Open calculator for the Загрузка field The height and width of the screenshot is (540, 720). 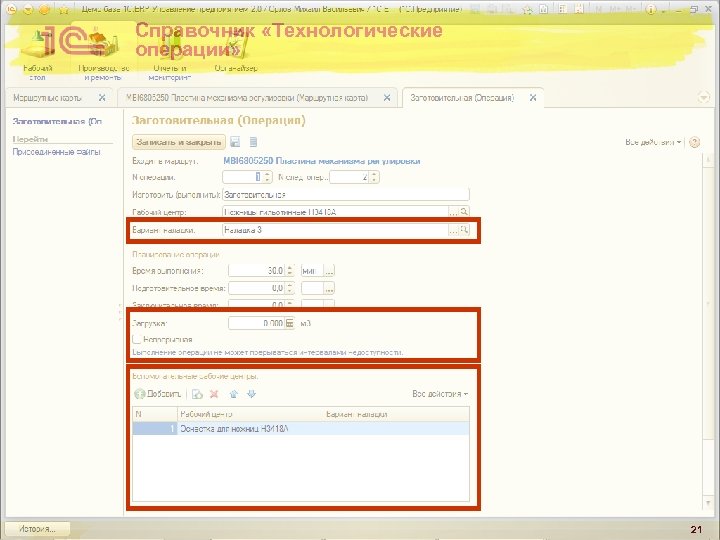290,323
